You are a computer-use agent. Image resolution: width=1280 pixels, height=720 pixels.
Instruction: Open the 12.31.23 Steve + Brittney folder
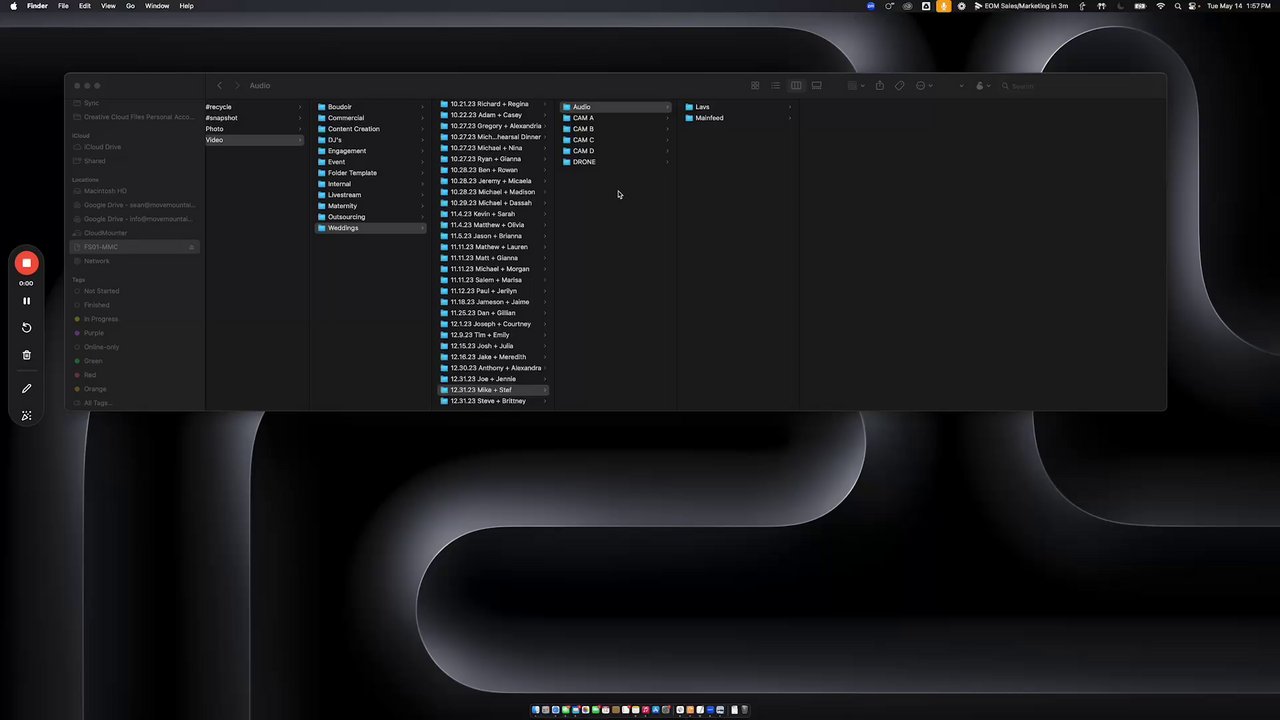(x=494, y=401)
